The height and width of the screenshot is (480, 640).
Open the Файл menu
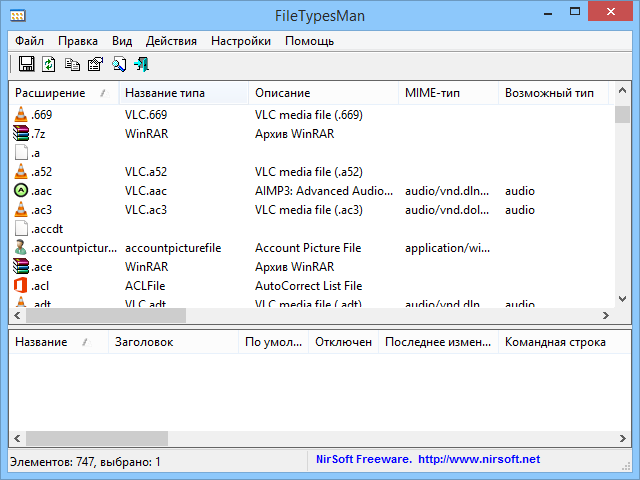point(29,41)
